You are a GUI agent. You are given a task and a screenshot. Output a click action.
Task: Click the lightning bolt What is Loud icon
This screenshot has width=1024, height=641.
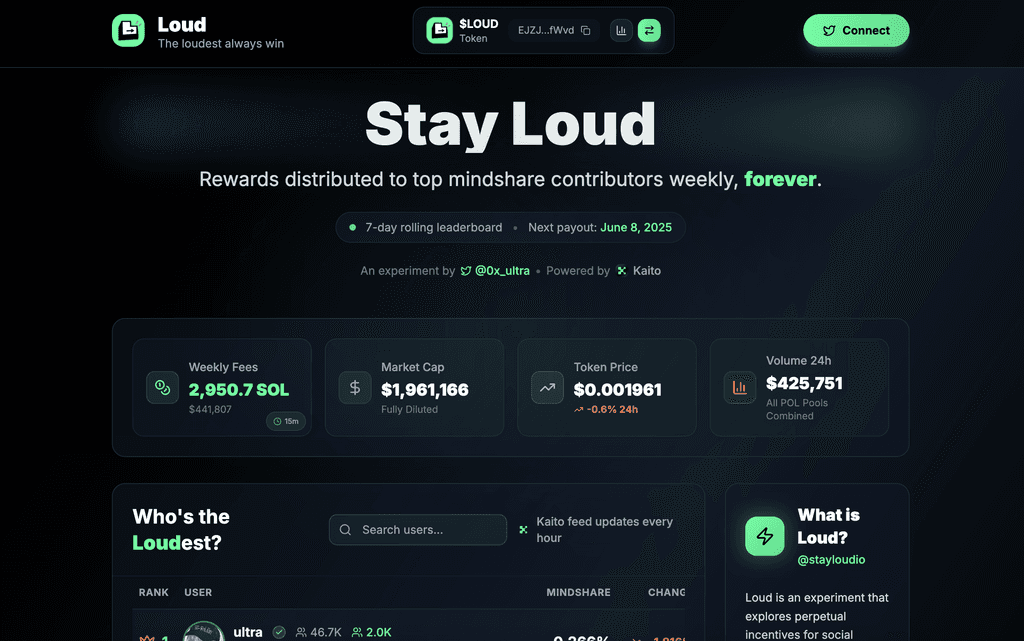[x=765, y=536]
